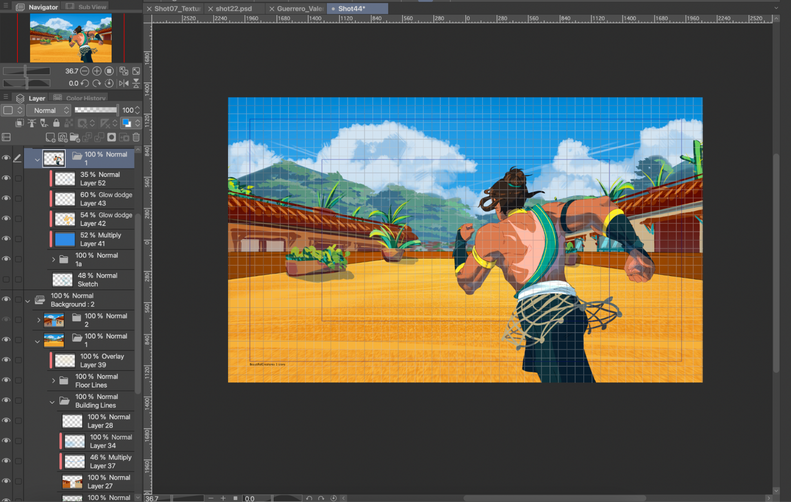Rotate canvas left in the Navigator panel
Screen dimensions: 791x502
(85, 83)
